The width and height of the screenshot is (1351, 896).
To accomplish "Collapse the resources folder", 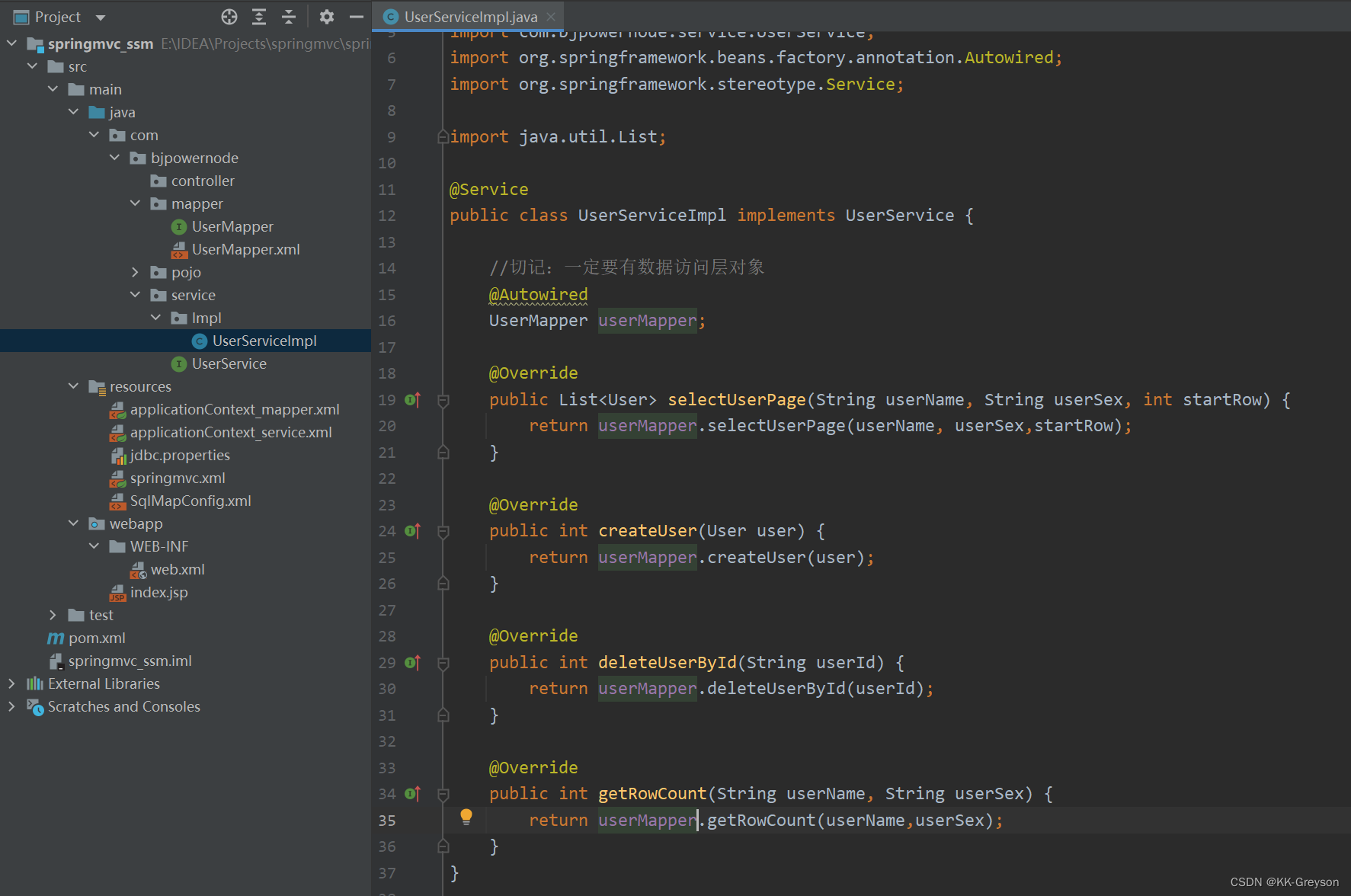I will pos(73,386).
